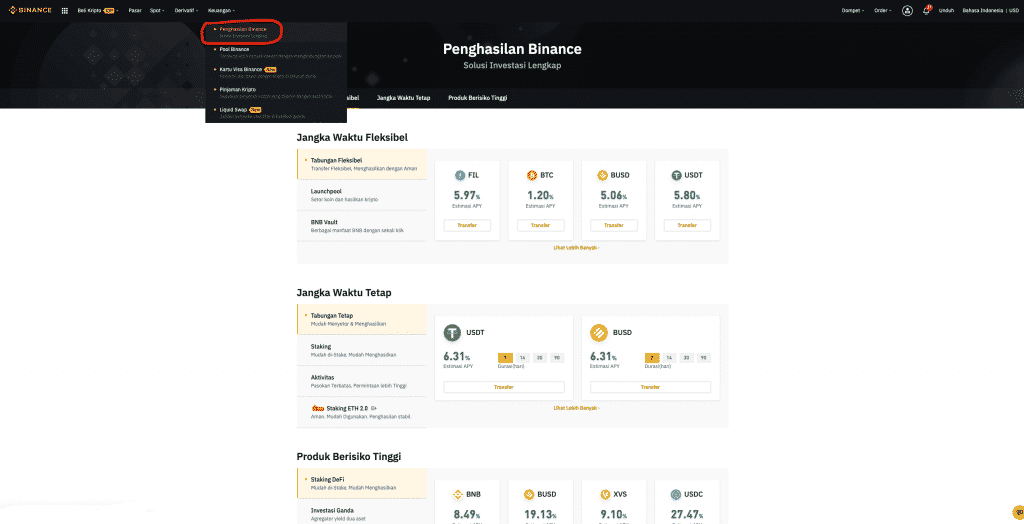Expand the Dompet dropdown
This screenshot has width=1024, height=524.
(853, 10)
